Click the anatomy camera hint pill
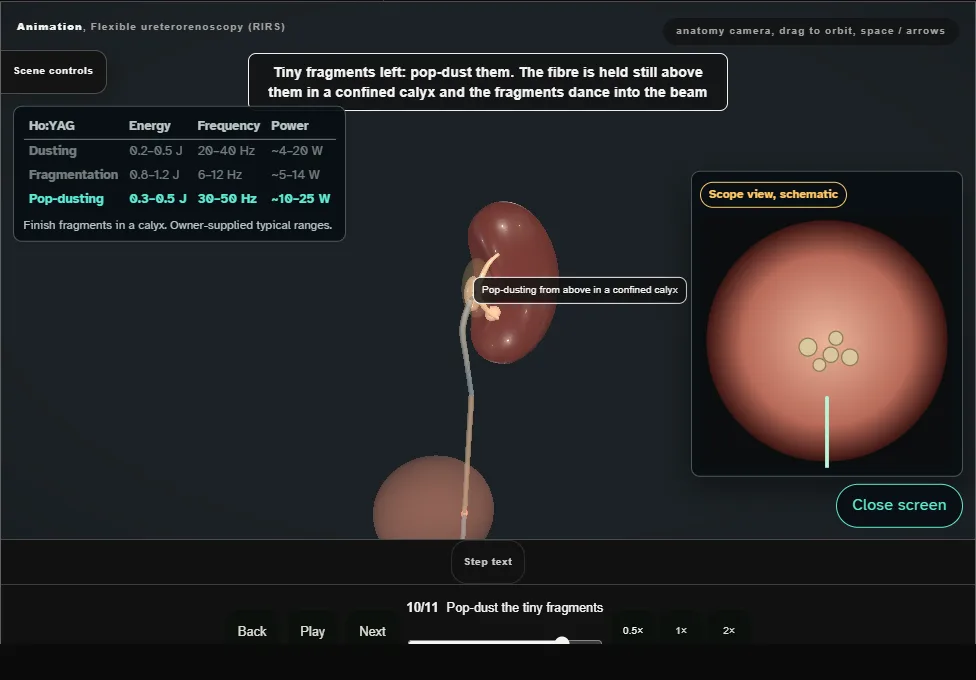Image resolution: width=976 pixels, height=680 pixels. pos(810,31)
